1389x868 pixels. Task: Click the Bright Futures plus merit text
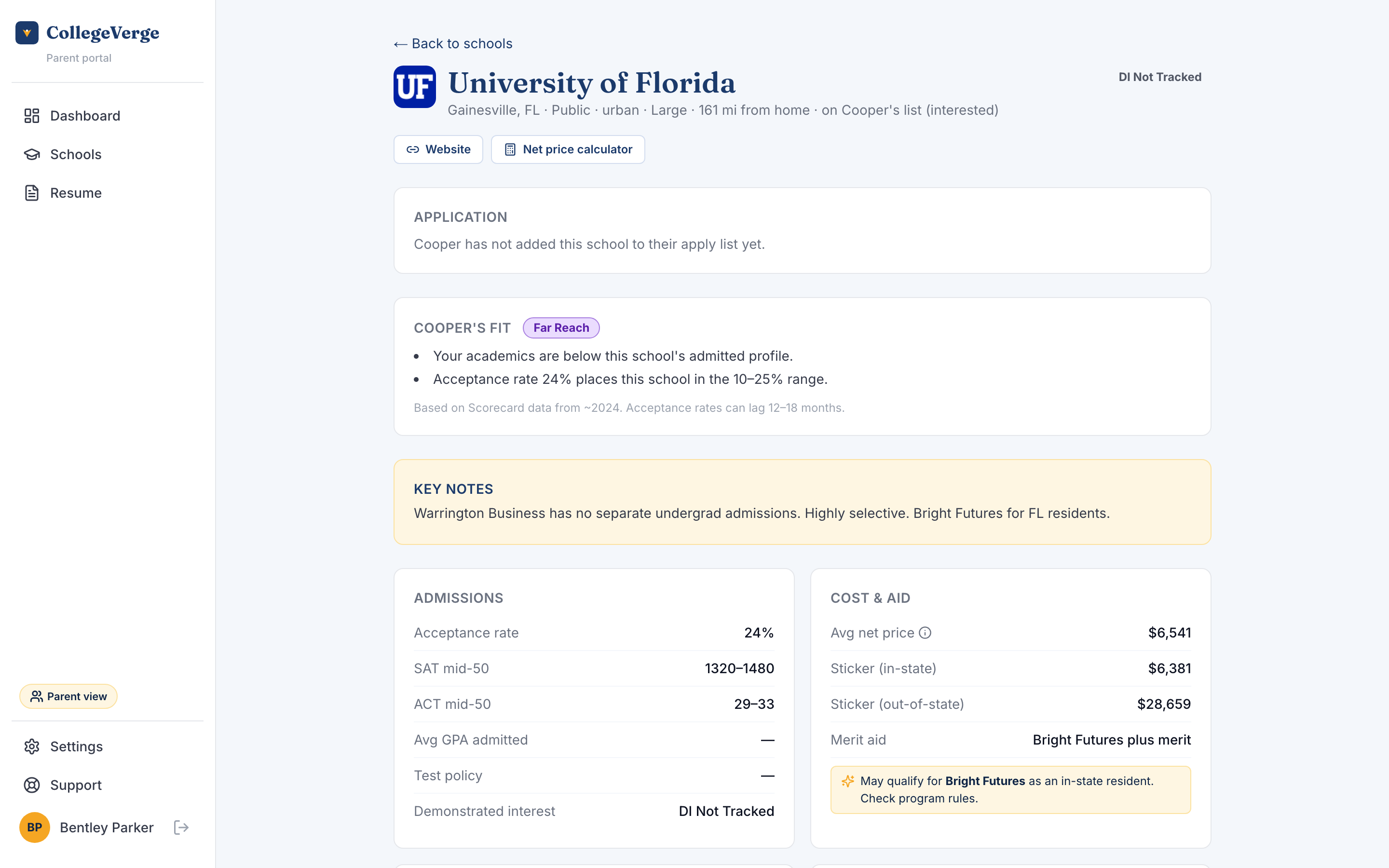tap(1112, 739)
